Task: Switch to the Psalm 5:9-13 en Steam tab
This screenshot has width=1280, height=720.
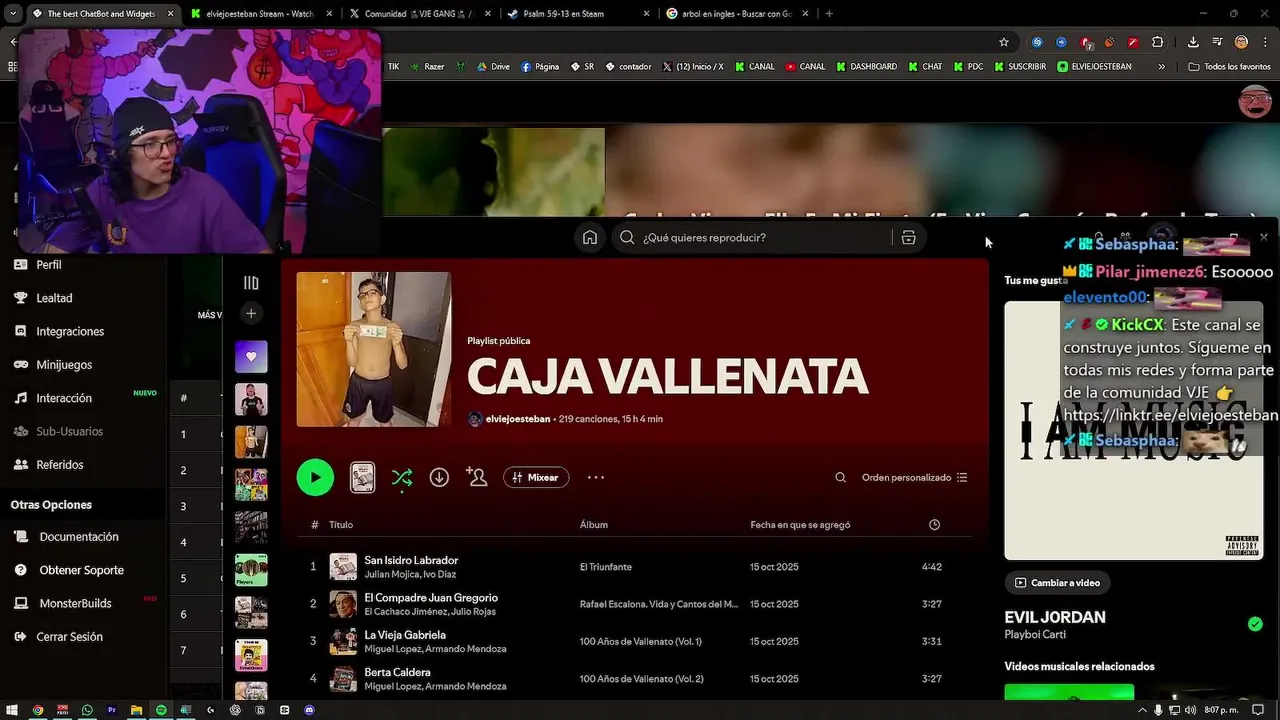Action: [x=577, y=14]
